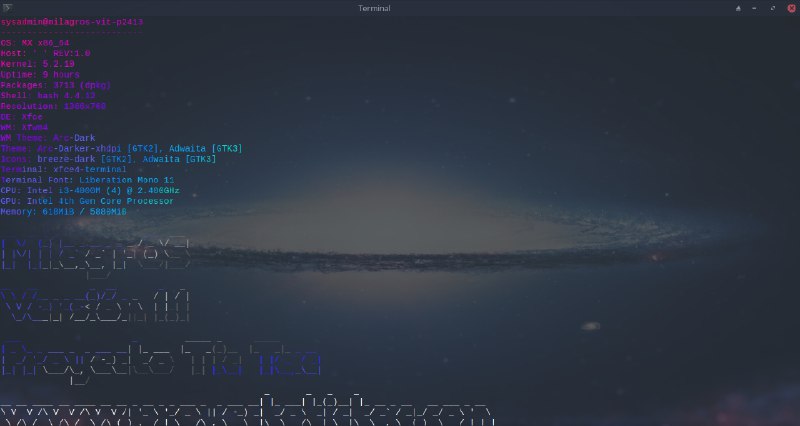Click the GPU: Intel 4th Gen line
The image size is (800, 426).
87,200
